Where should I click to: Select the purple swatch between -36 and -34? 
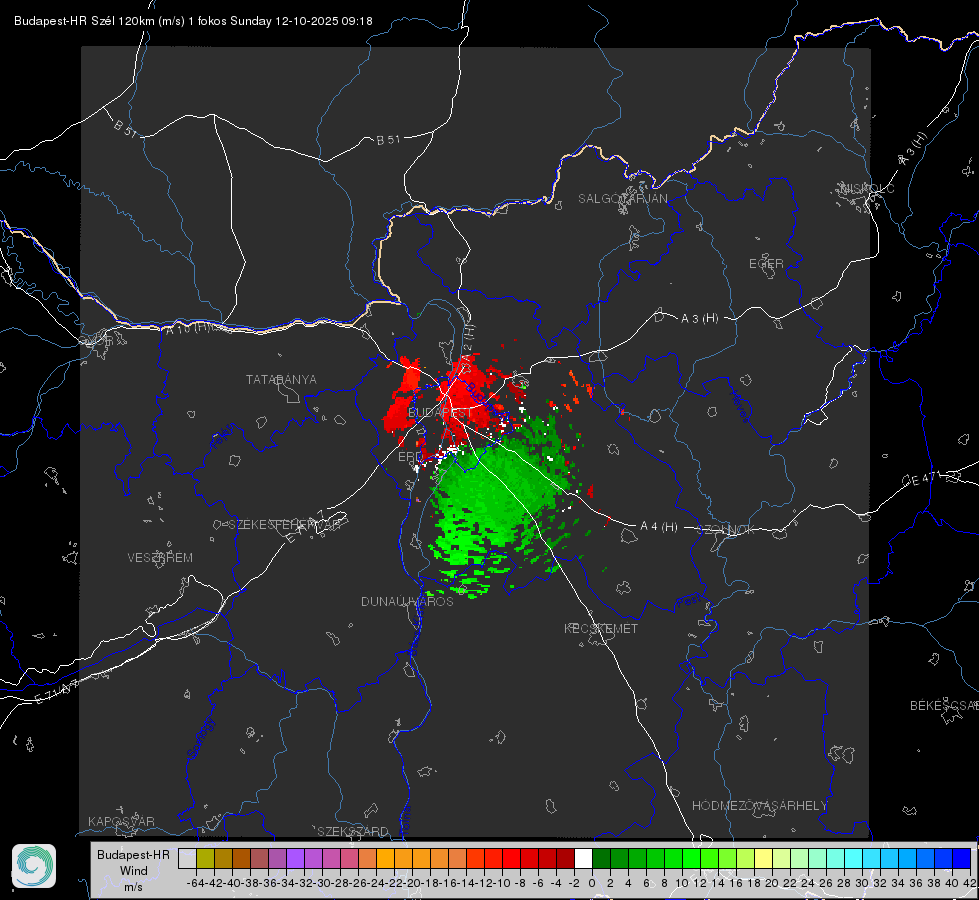click(x=277, y=859)
